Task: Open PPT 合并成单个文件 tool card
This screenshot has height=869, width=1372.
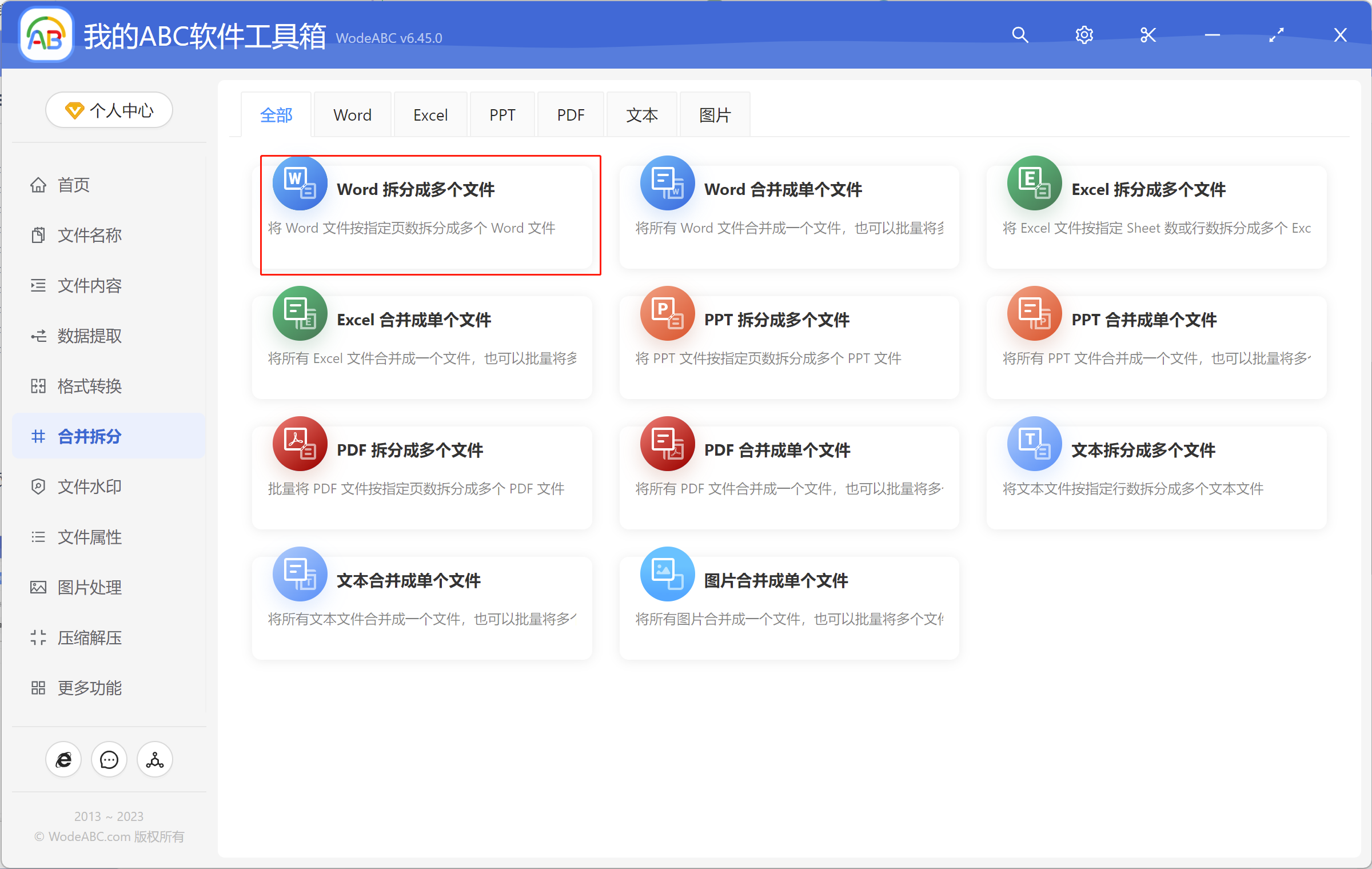Action: click(x=1155, y=346)
